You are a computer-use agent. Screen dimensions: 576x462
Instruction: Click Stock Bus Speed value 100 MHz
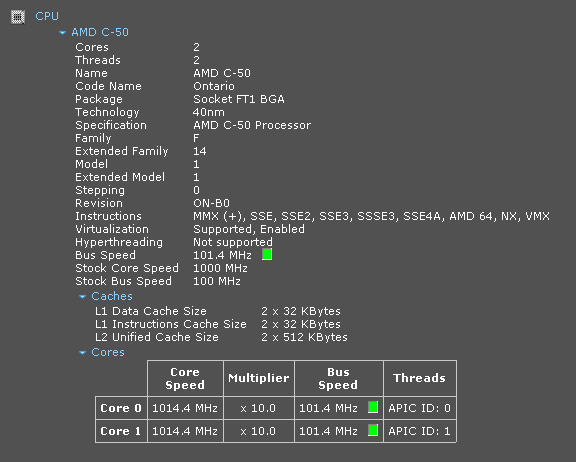(217, 281)
